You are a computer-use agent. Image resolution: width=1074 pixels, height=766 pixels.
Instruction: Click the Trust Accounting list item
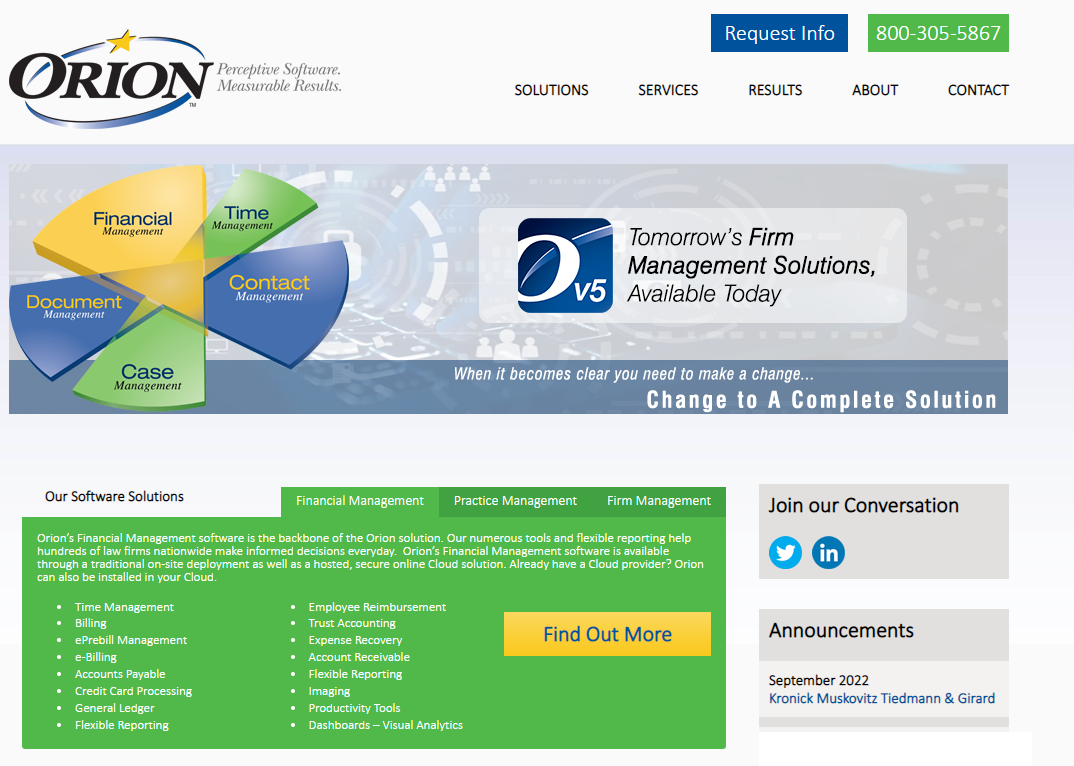(352, 623)
